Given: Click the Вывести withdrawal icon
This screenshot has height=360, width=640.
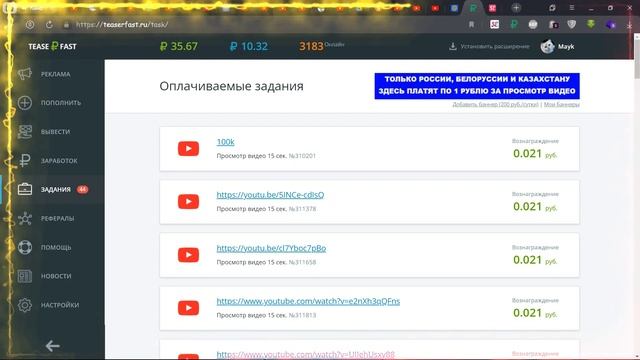Looking at the screenshot, I should pyautogui.click(x=24, y=131).
